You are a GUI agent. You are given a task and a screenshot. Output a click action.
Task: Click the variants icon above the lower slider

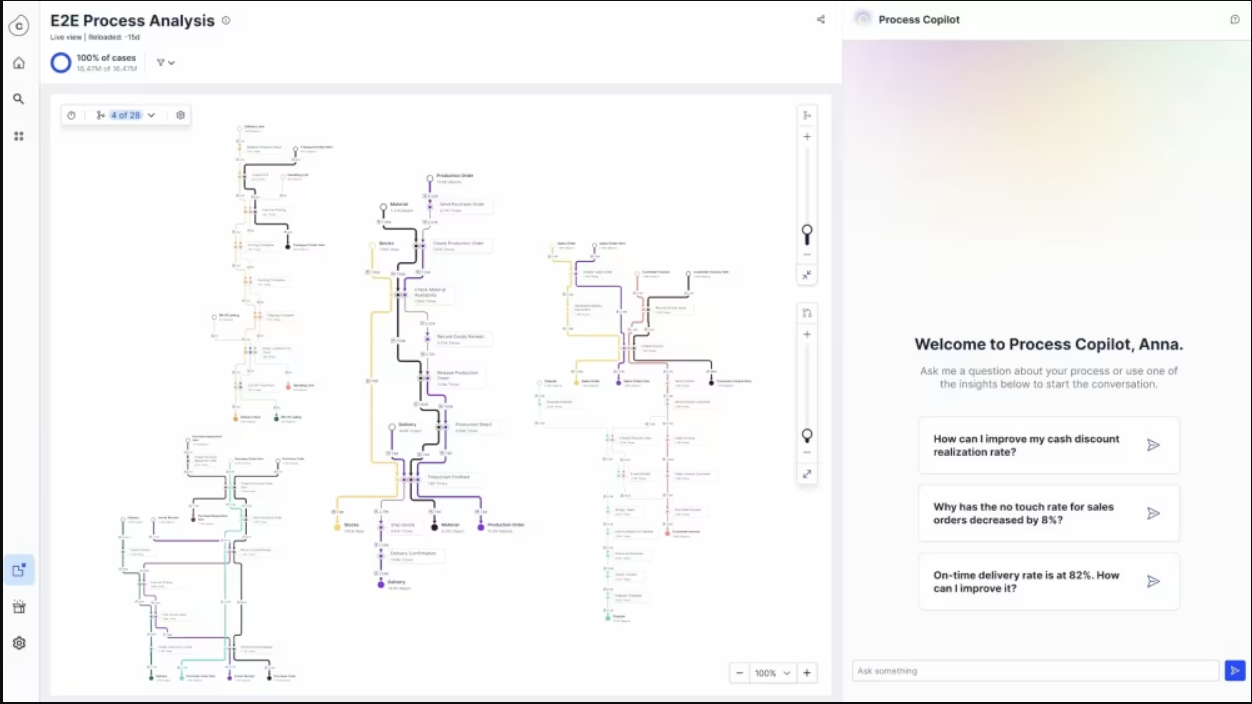(807, 312)
